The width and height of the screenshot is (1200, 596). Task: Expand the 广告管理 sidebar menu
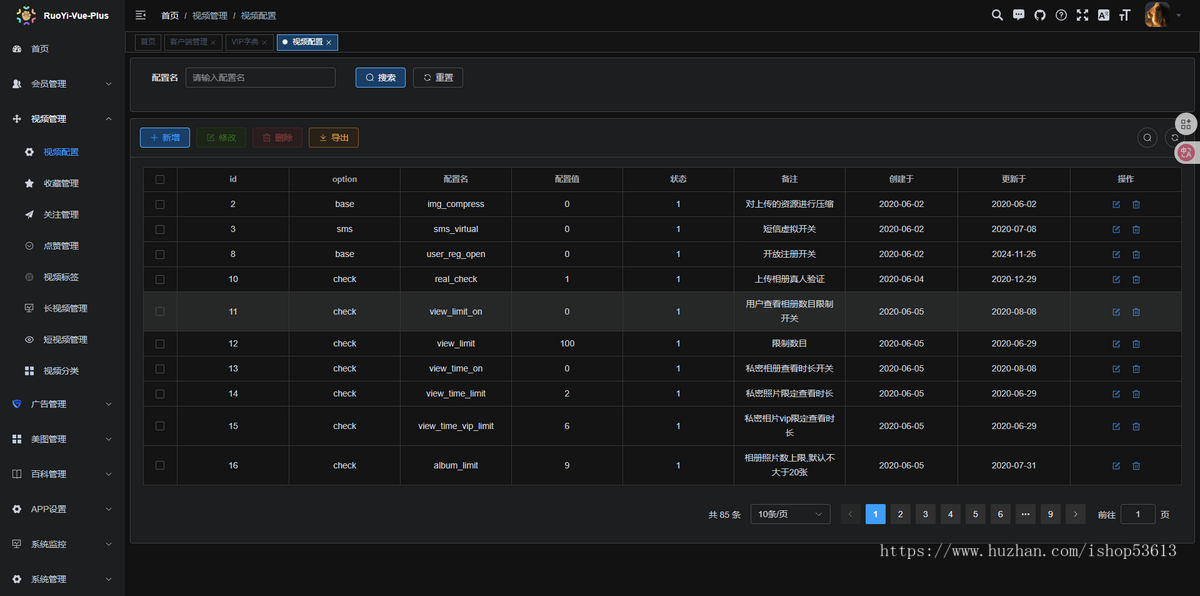tap(62, 404)
